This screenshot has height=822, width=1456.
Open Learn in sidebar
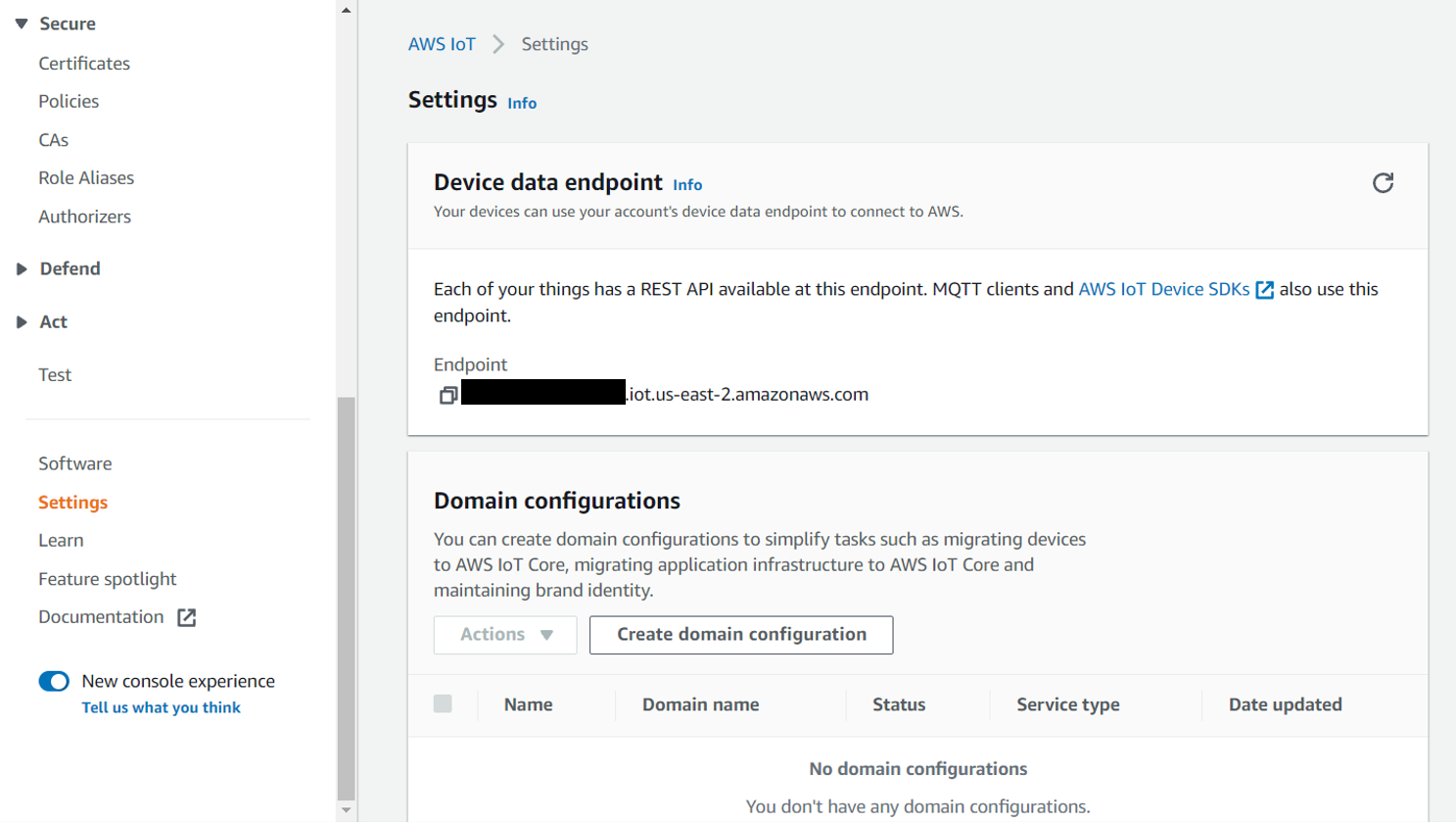pyautogui.click(x=61, y=541)
